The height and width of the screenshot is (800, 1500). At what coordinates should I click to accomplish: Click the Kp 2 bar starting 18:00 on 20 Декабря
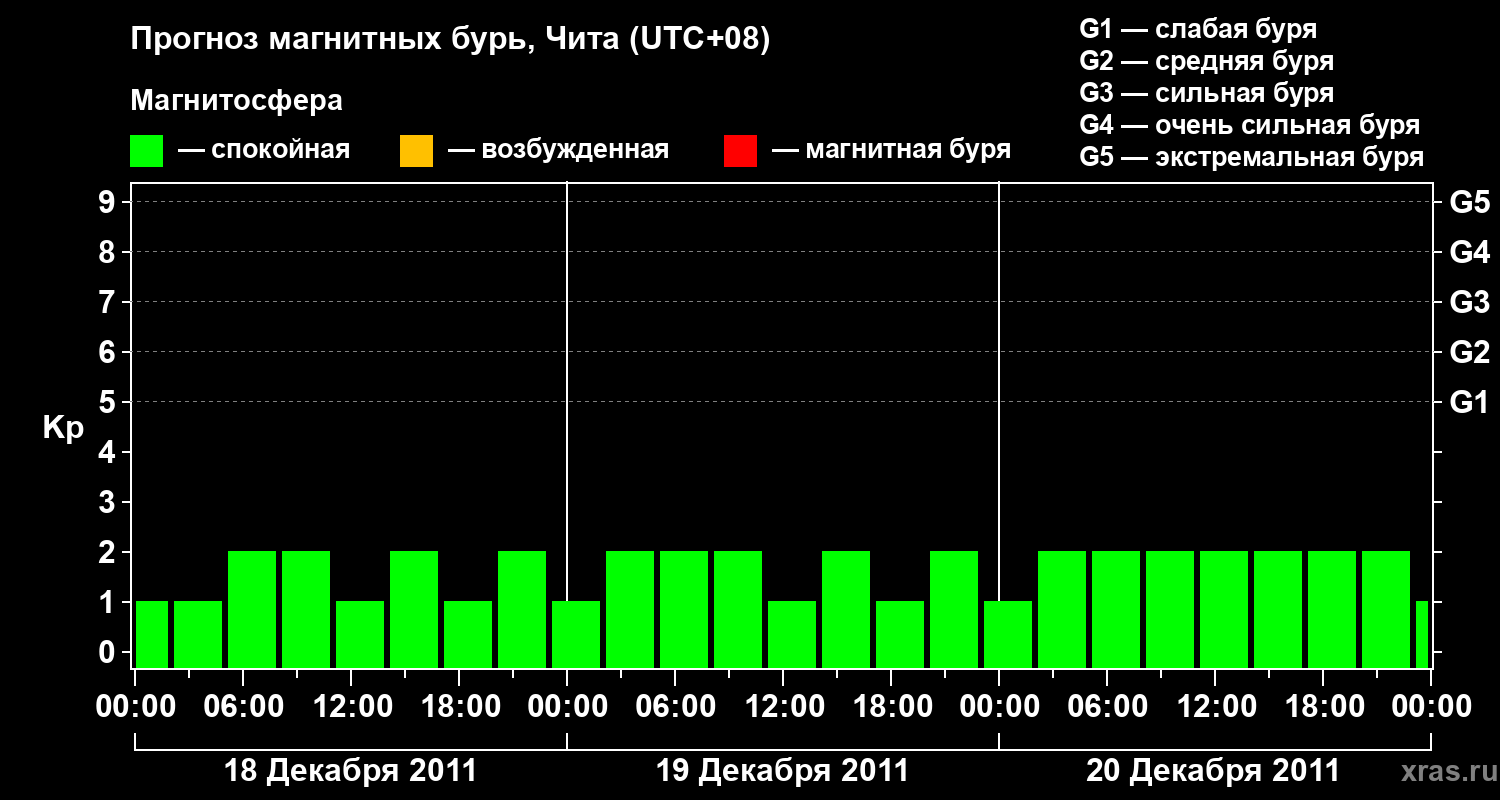(1332, 609)
